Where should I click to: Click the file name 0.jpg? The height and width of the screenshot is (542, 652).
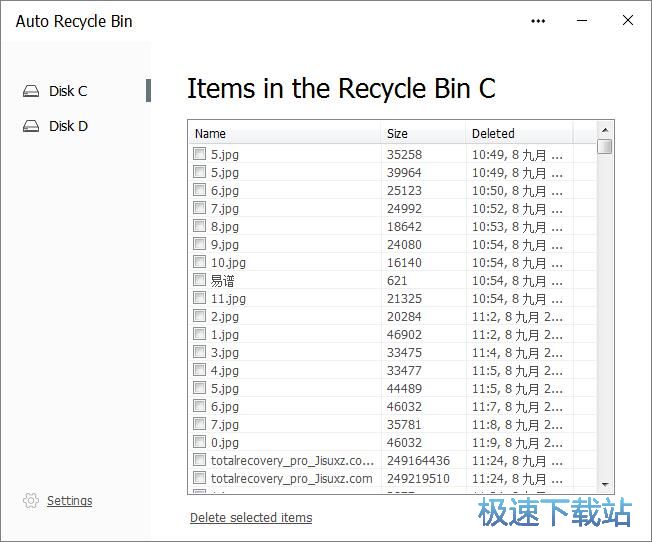point(225,443)
